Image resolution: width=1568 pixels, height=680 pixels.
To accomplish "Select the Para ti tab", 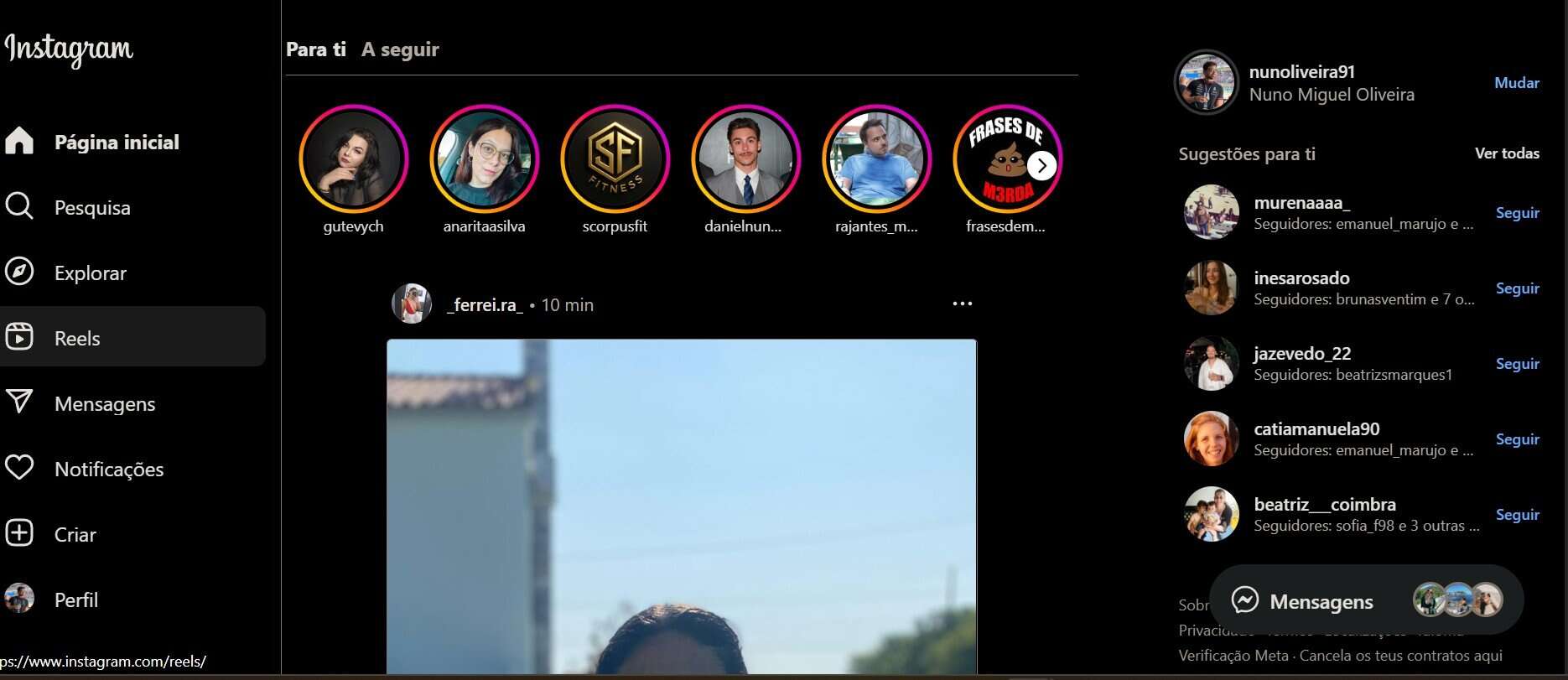I will (315, 49).
